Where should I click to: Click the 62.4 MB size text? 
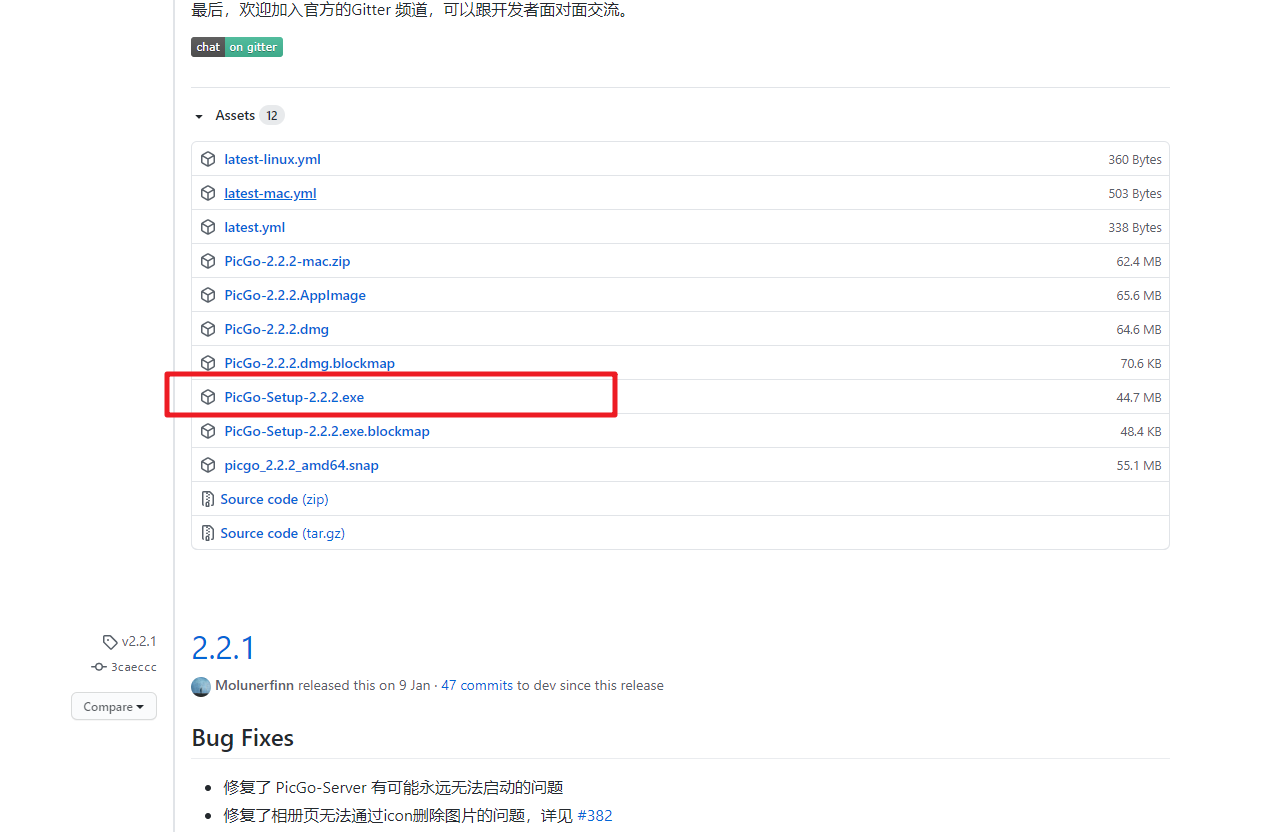1139,262
